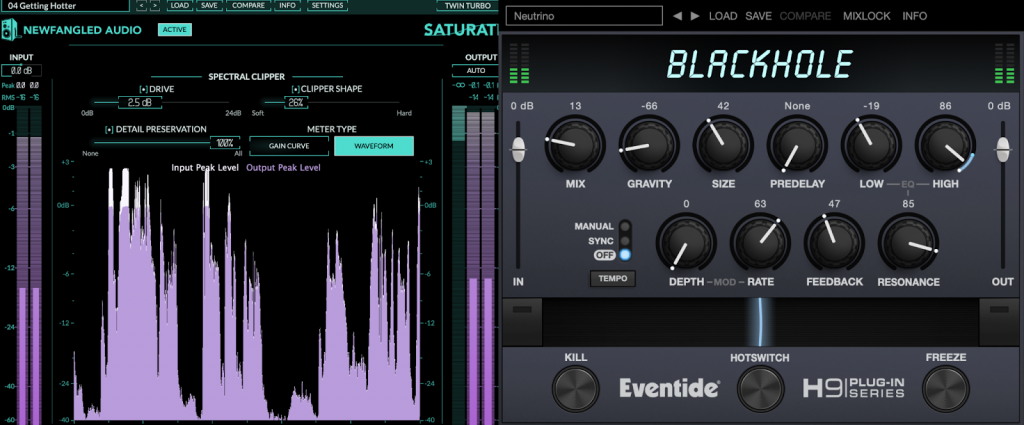The height and width of the screenshot is (425, 1024).
Task: Click the Blackhole MIX knob
Action: 575,145
